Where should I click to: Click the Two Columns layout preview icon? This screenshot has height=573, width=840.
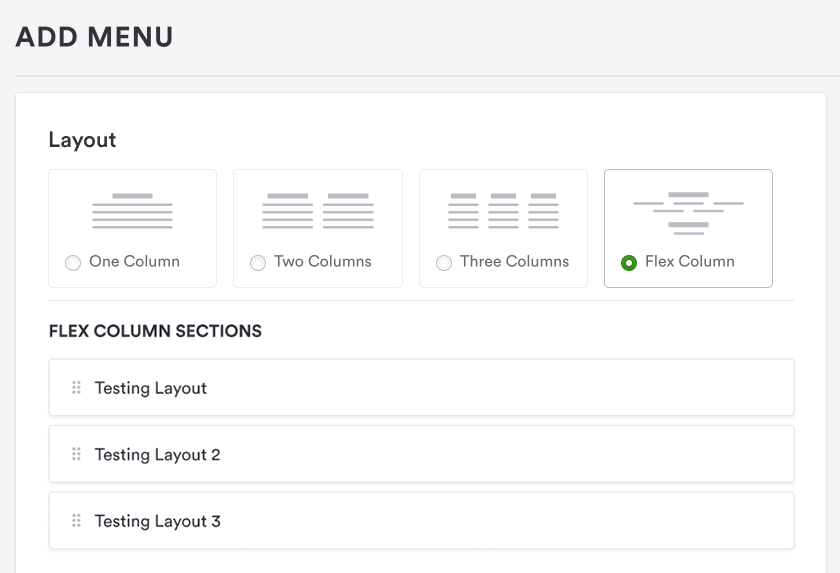click(x=318, y=211)
